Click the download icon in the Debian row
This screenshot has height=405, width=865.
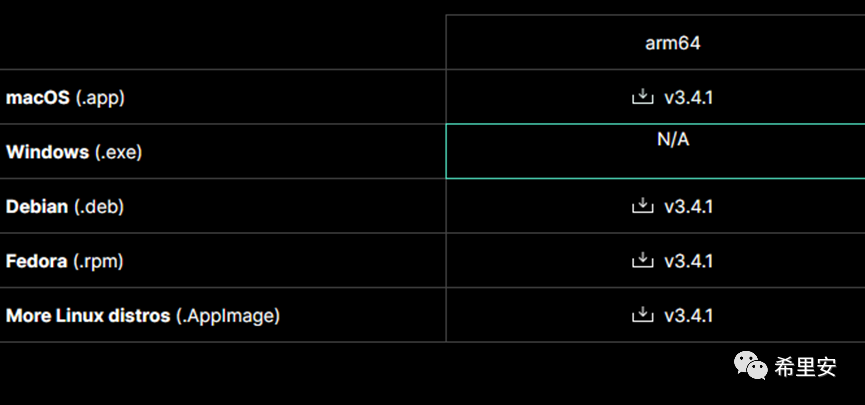point(642,206)
